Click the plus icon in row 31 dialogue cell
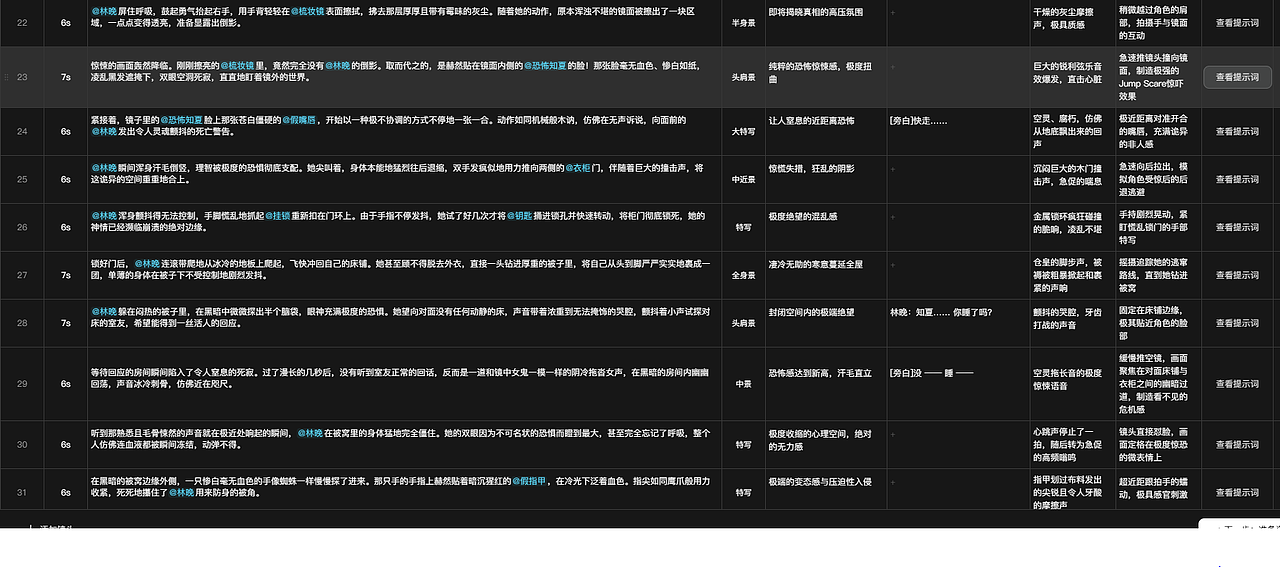The image size is (1280, 567). [893, 480]
